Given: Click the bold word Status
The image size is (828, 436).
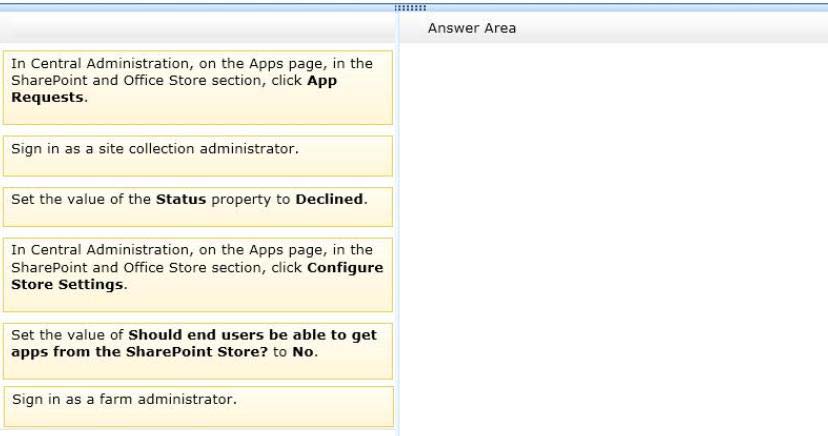Looking at the screenshot, I should [x=181, y=200].
